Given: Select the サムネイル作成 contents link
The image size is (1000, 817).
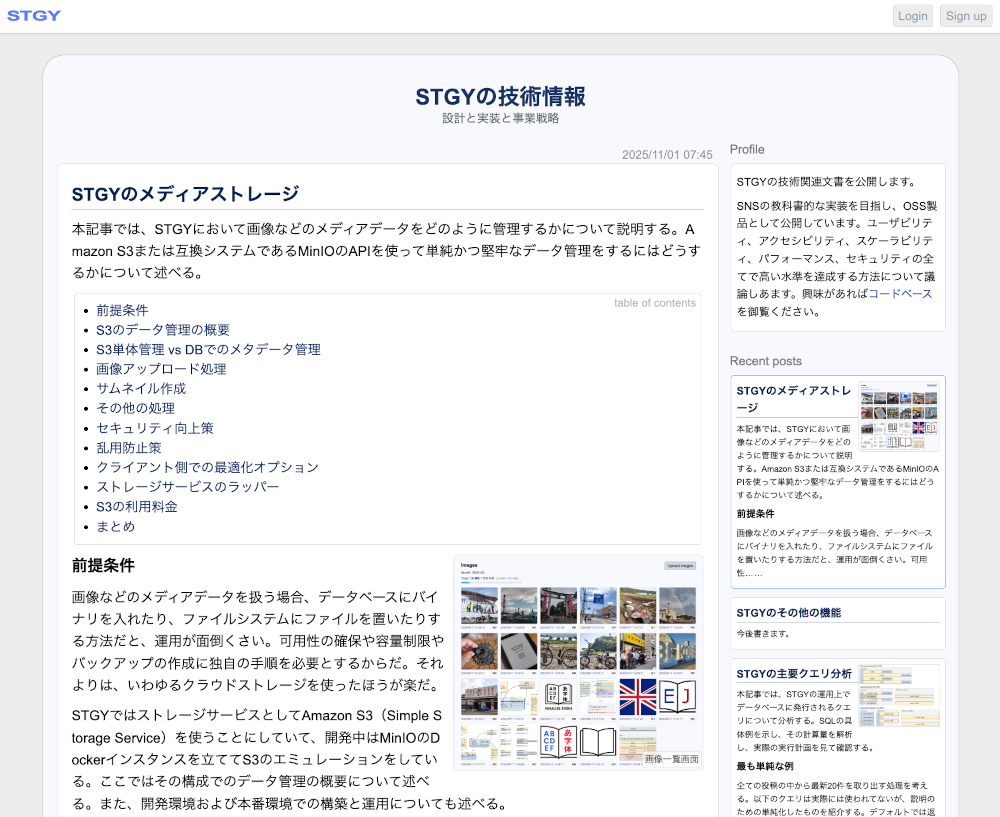Looking at the screenshot, I should [x=141, y=388].
